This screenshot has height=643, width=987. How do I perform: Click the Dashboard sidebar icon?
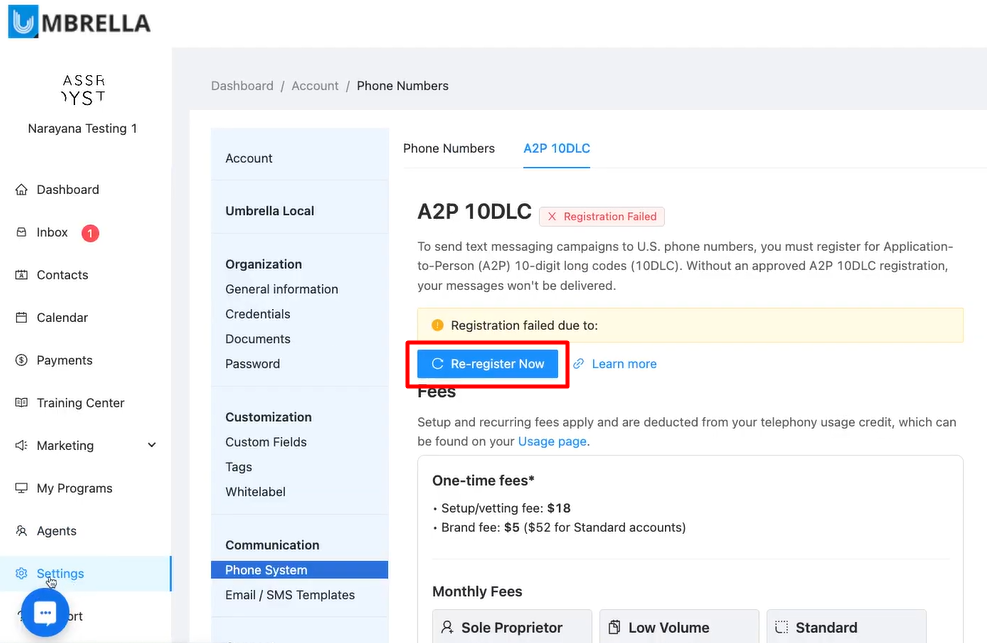tap(22, 190)
